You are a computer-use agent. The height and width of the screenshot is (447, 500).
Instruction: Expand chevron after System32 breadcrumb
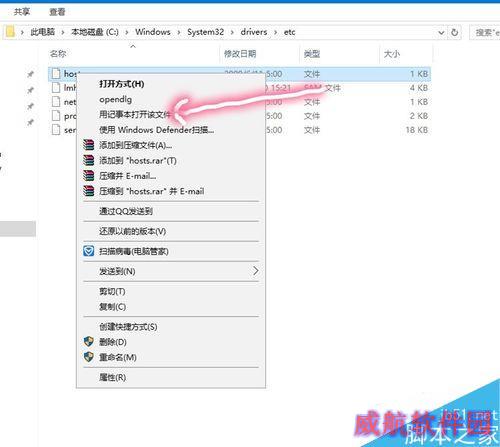coord(232,32)
